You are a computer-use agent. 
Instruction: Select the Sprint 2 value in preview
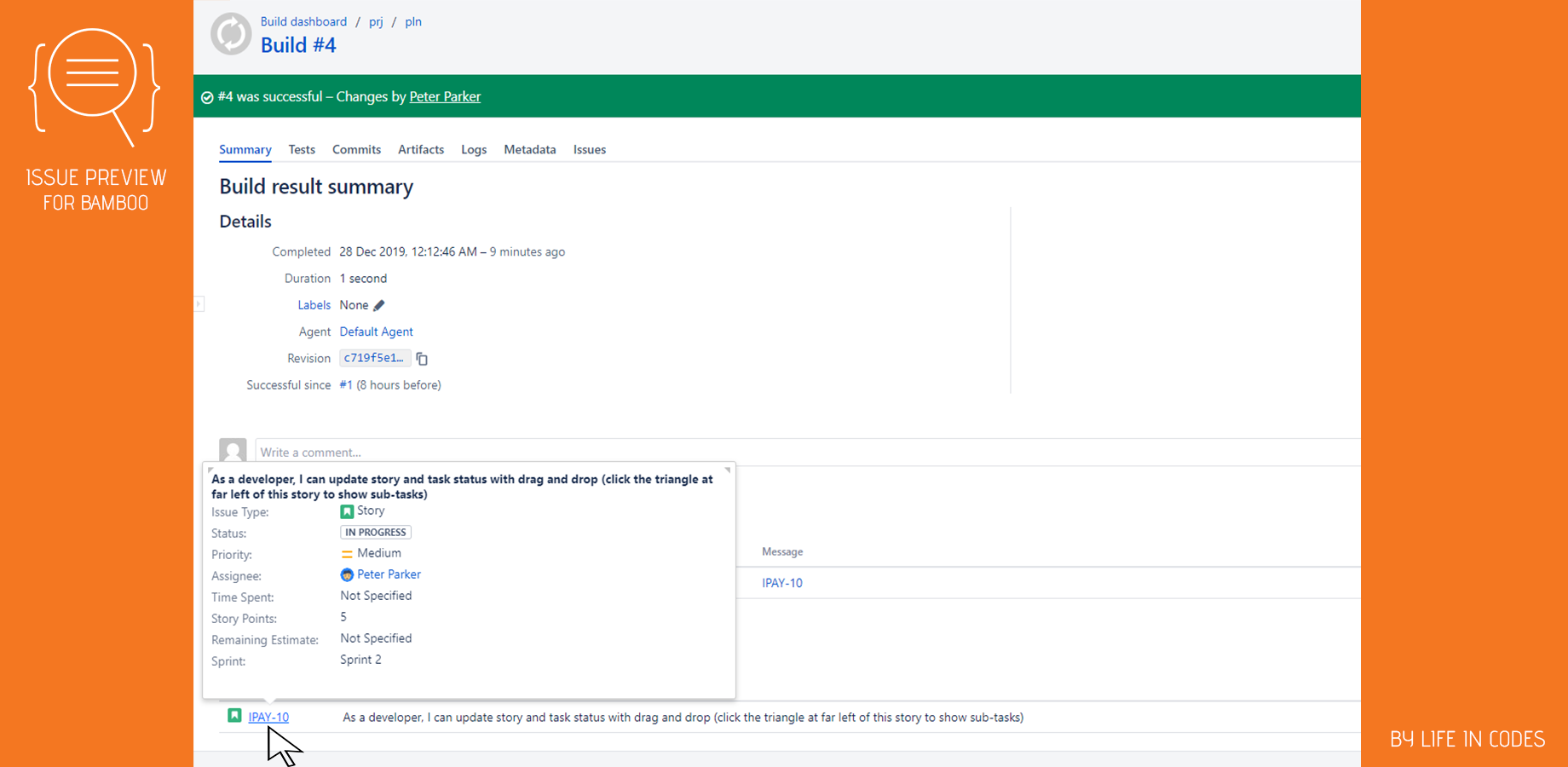(360, 660)
